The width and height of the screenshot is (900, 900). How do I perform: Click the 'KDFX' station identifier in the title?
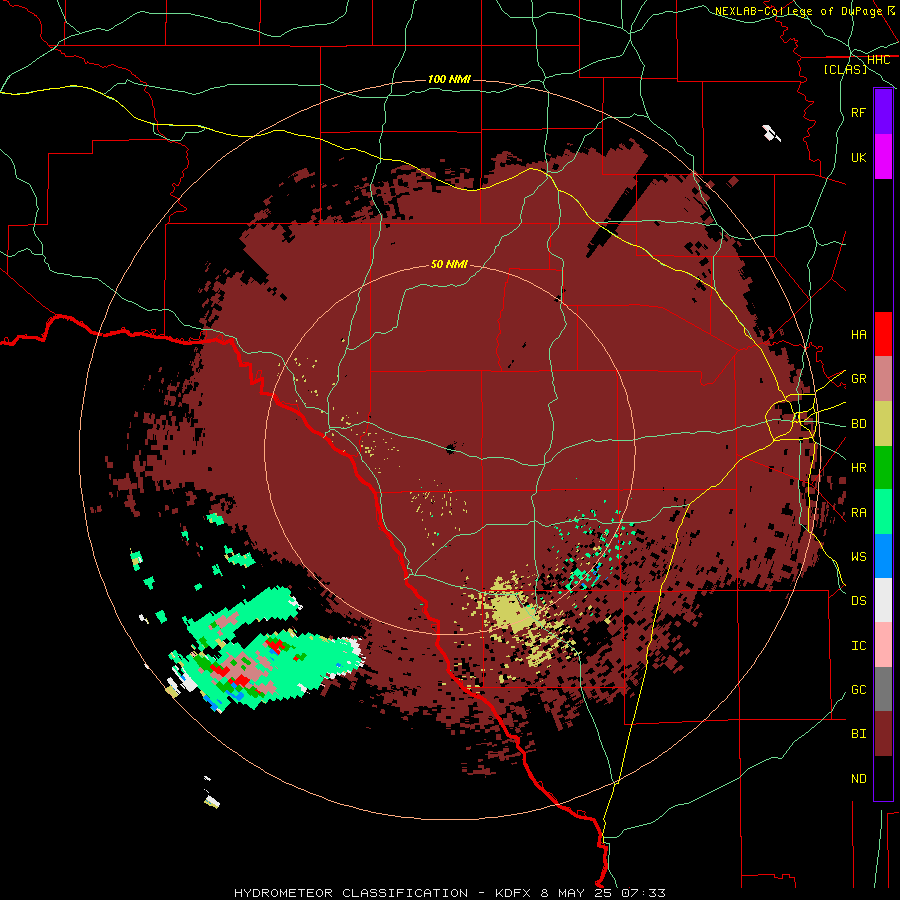(x=514, y=893)
